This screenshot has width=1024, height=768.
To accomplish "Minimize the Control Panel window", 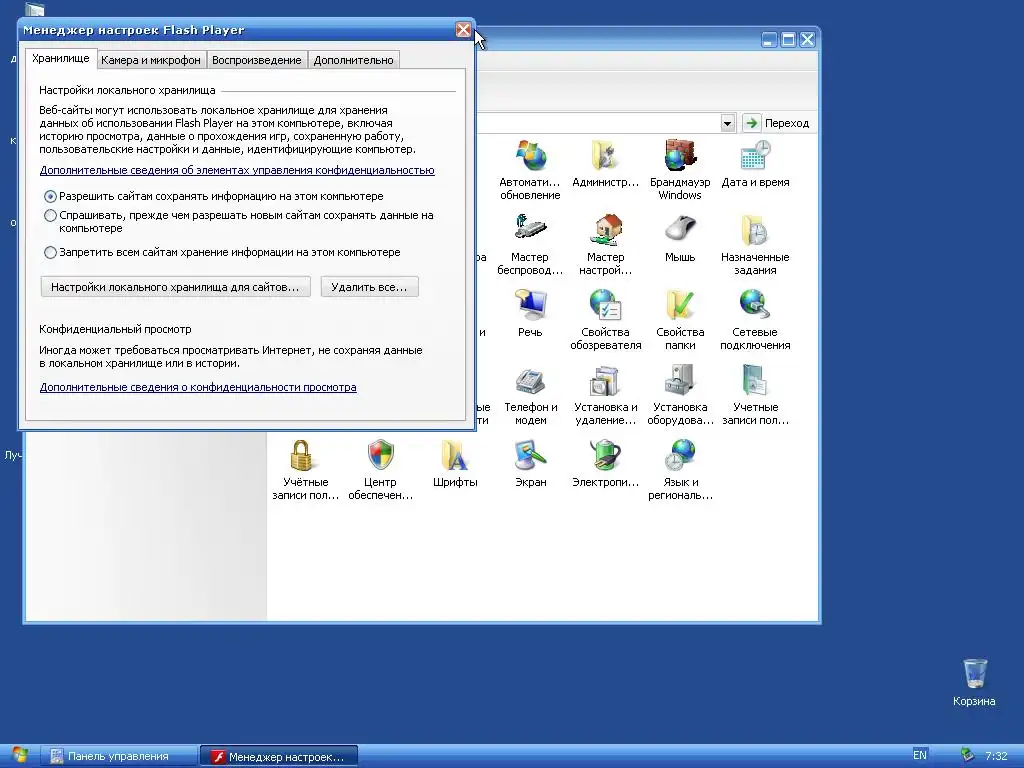I will 769,40.
